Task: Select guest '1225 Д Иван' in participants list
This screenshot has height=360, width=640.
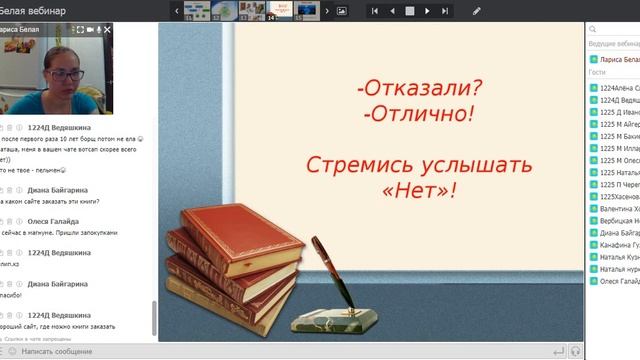Action: point(615,112)
